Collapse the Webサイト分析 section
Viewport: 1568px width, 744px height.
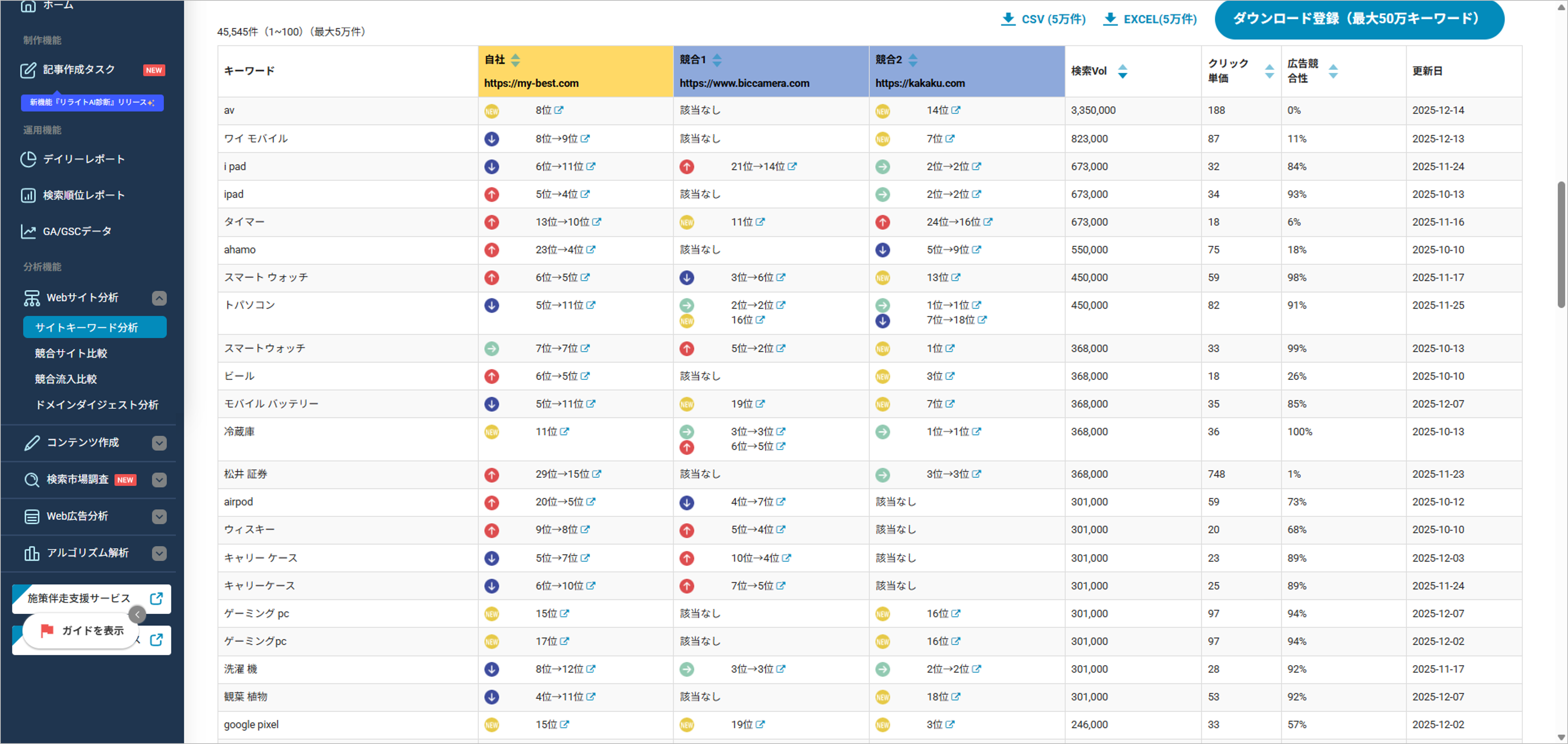[159, 297]
